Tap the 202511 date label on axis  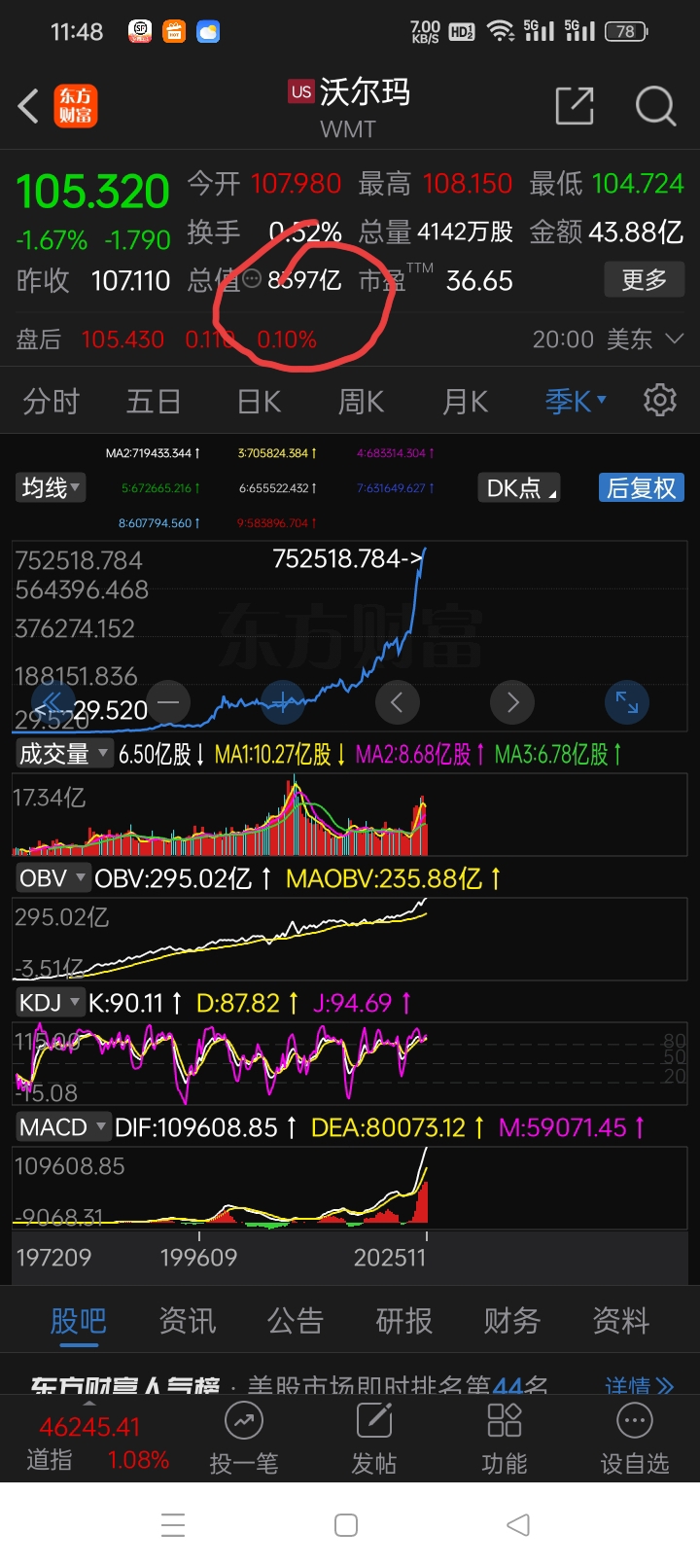pyautogui.click(x=390, y=1258)
